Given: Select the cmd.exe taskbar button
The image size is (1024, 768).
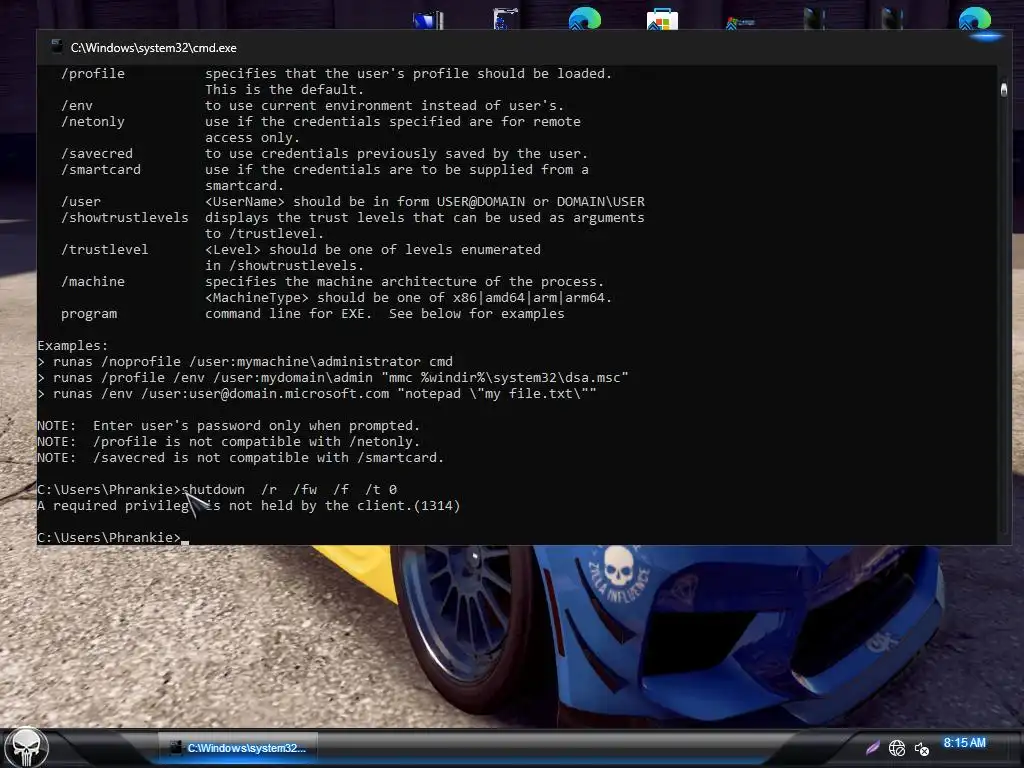Looking at the screenshot, I should [238, 748].
